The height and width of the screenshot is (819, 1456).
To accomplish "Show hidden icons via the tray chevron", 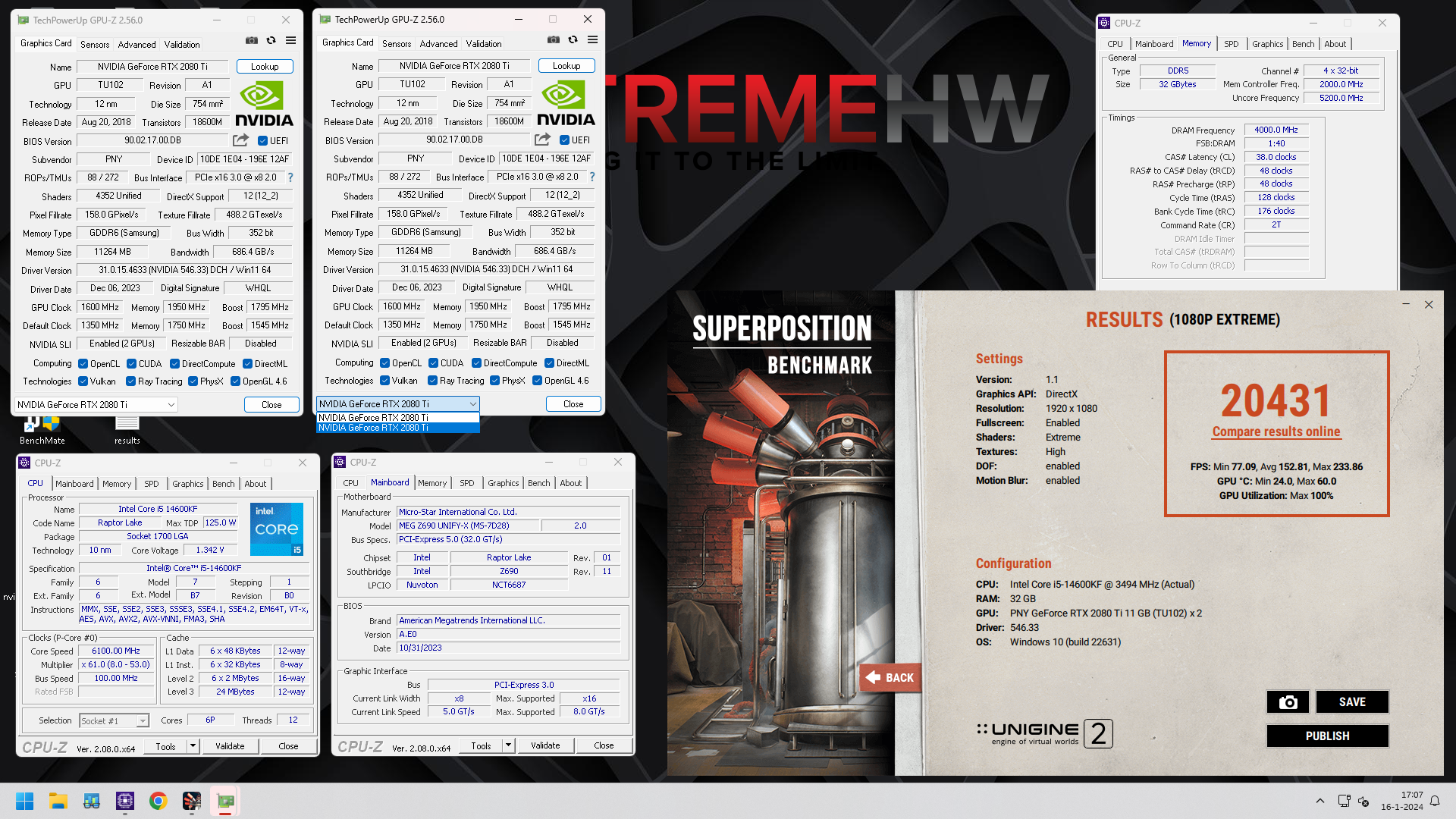I will (1320, 801).
